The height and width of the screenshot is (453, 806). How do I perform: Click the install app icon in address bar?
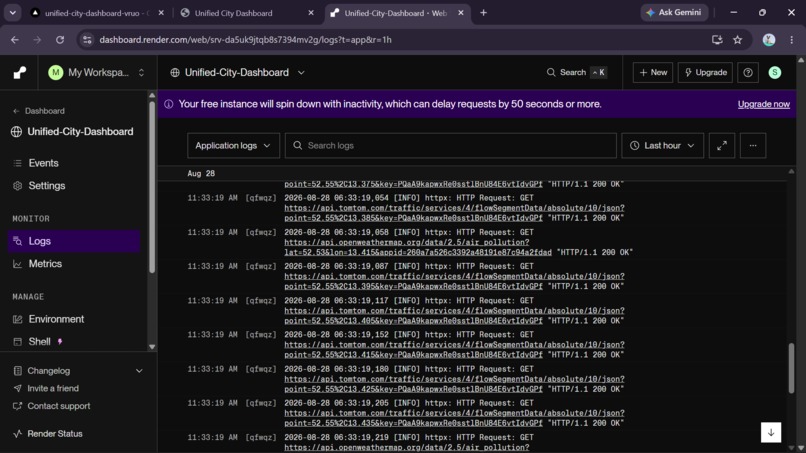click(x=717, y=40)
